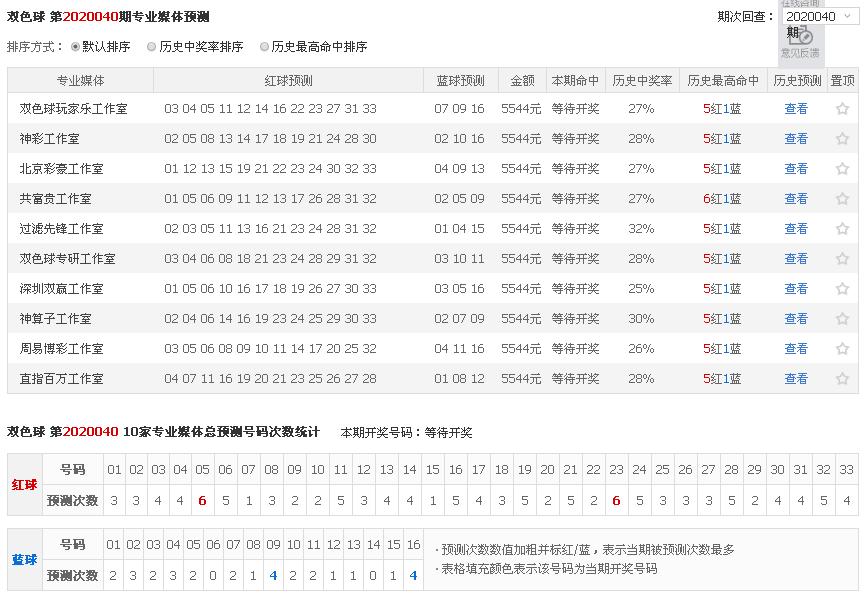The image size is (866, 599).
Task: Click the 红球 label in statistics table
Action: click(25, 485)
